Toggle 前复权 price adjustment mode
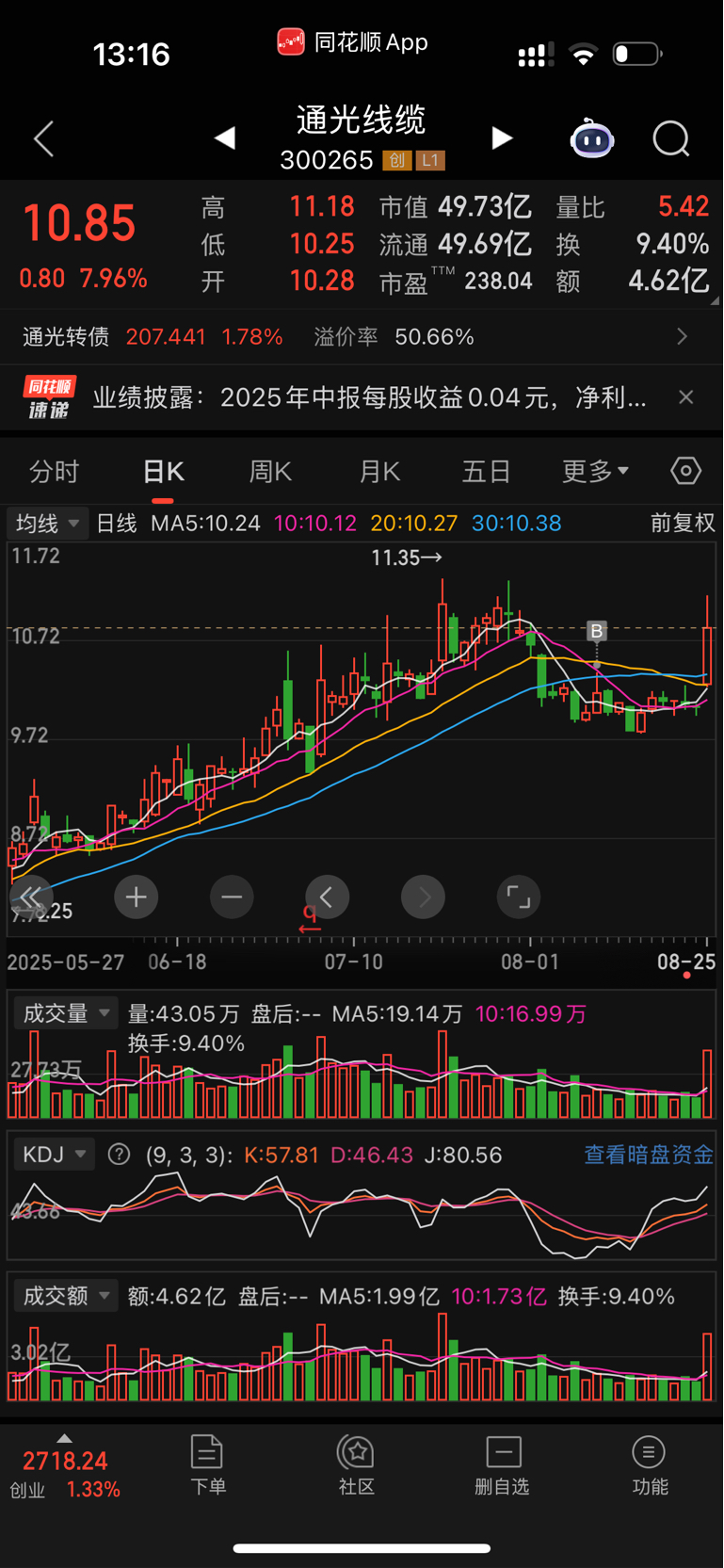 tap(683, 523)
